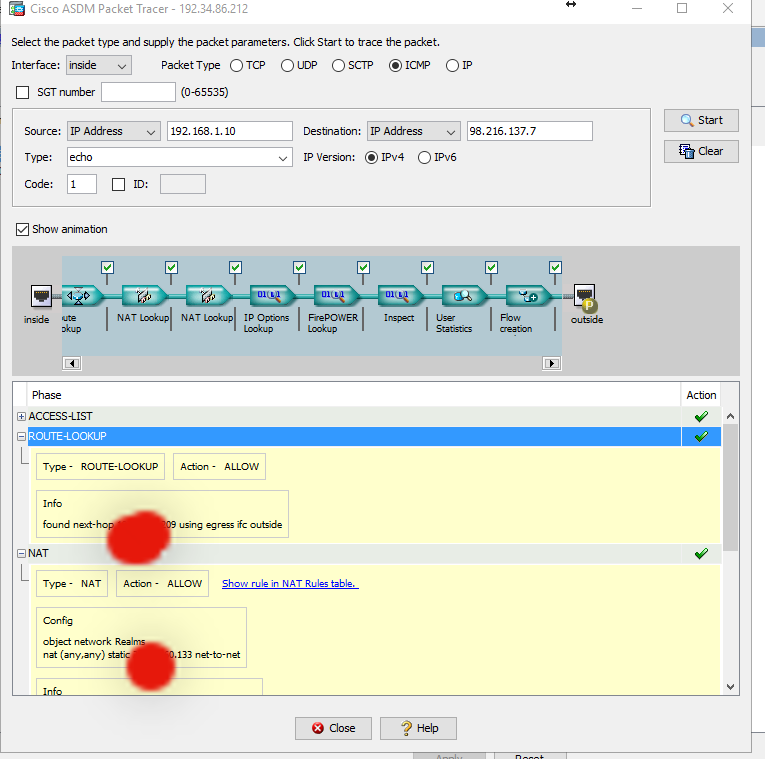Close the Packet Tracer dialog

(333, 728)
